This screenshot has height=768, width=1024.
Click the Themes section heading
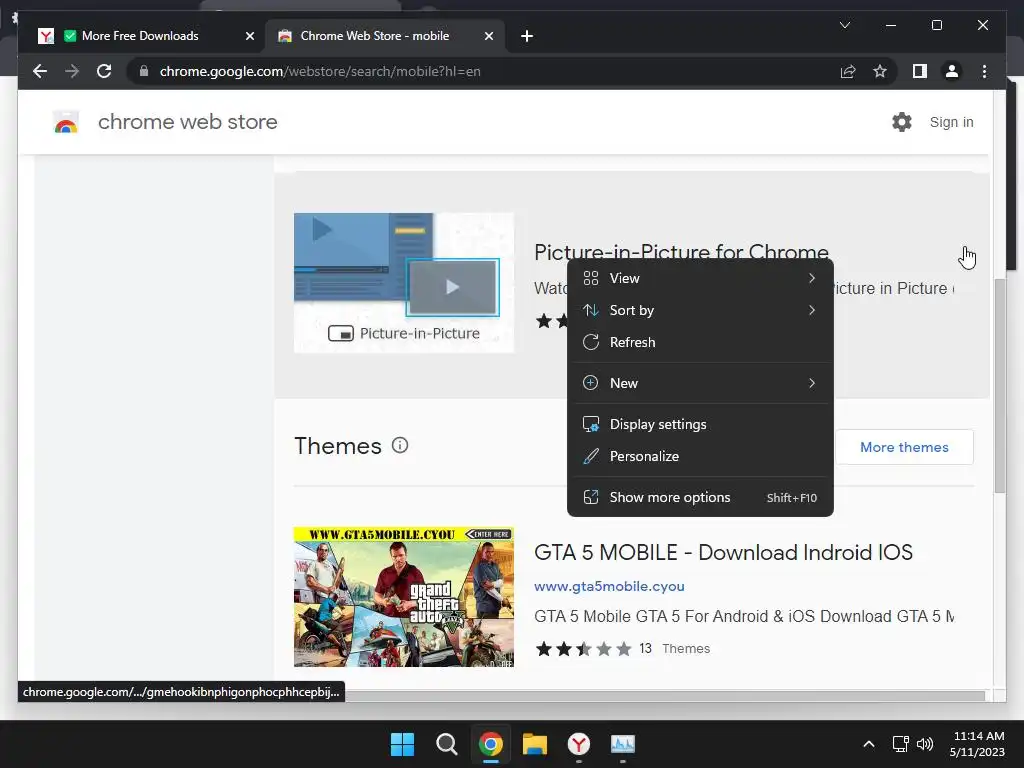(x=338, y=446)
